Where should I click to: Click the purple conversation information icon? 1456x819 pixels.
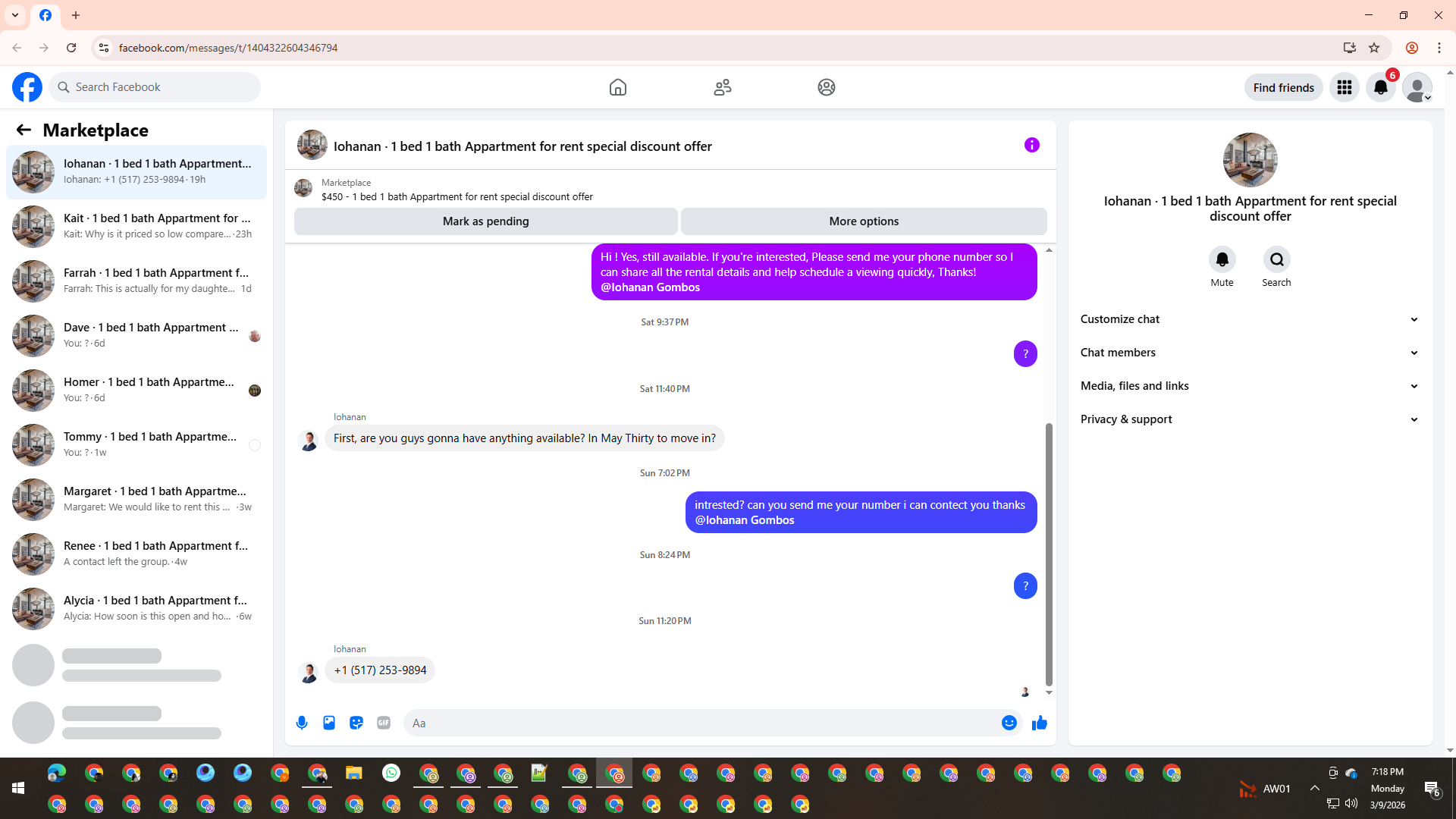[x=1031, y=145]
